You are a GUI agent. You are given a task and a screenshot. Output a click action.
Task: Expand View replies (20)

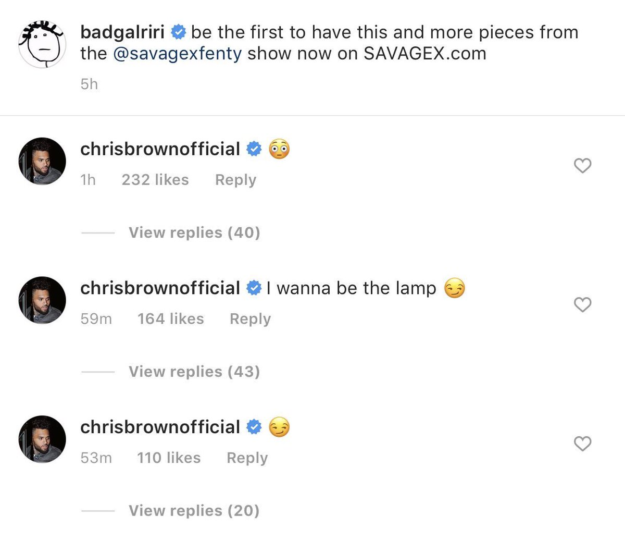pyautogui.click(x=194, y=510)
